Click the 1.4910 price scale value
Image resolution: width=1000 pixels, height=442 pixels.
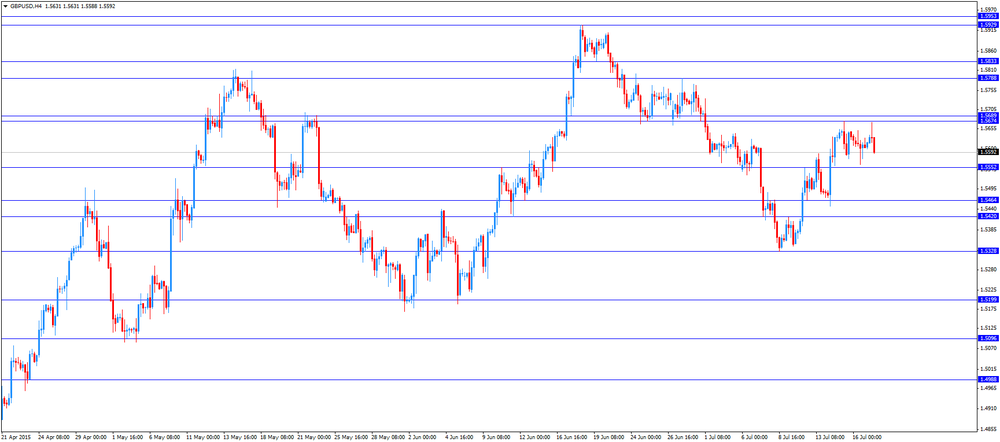(x=989, y=408)
